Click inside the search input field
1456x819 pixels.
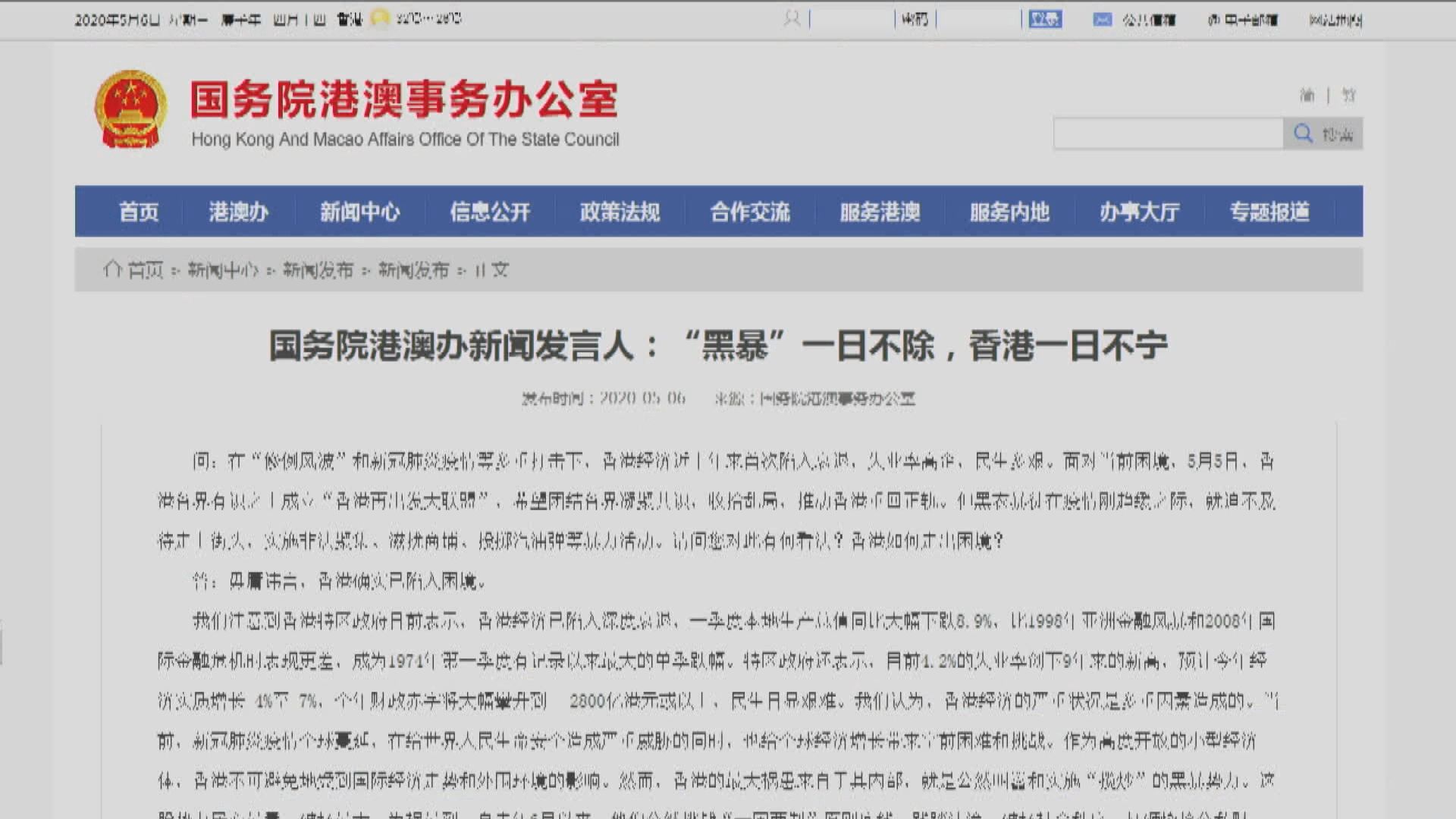pos(1168,133)
